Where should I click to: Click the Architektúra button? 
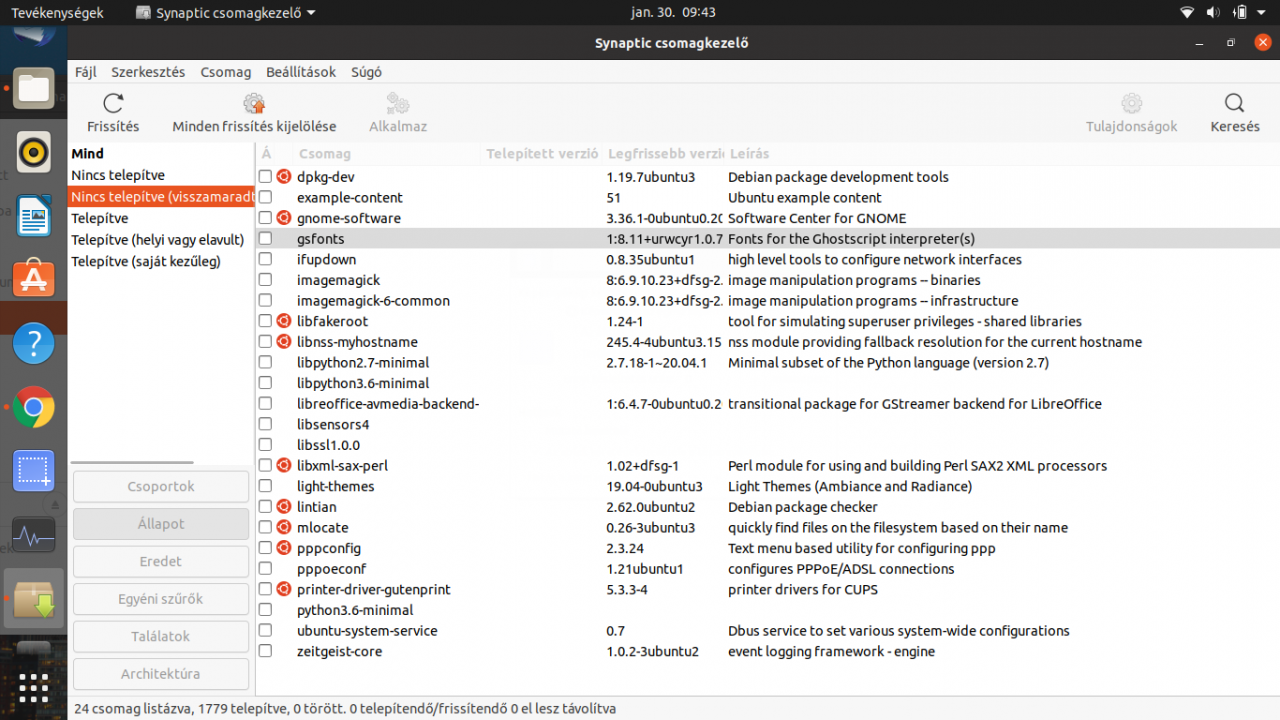point(161,674)
